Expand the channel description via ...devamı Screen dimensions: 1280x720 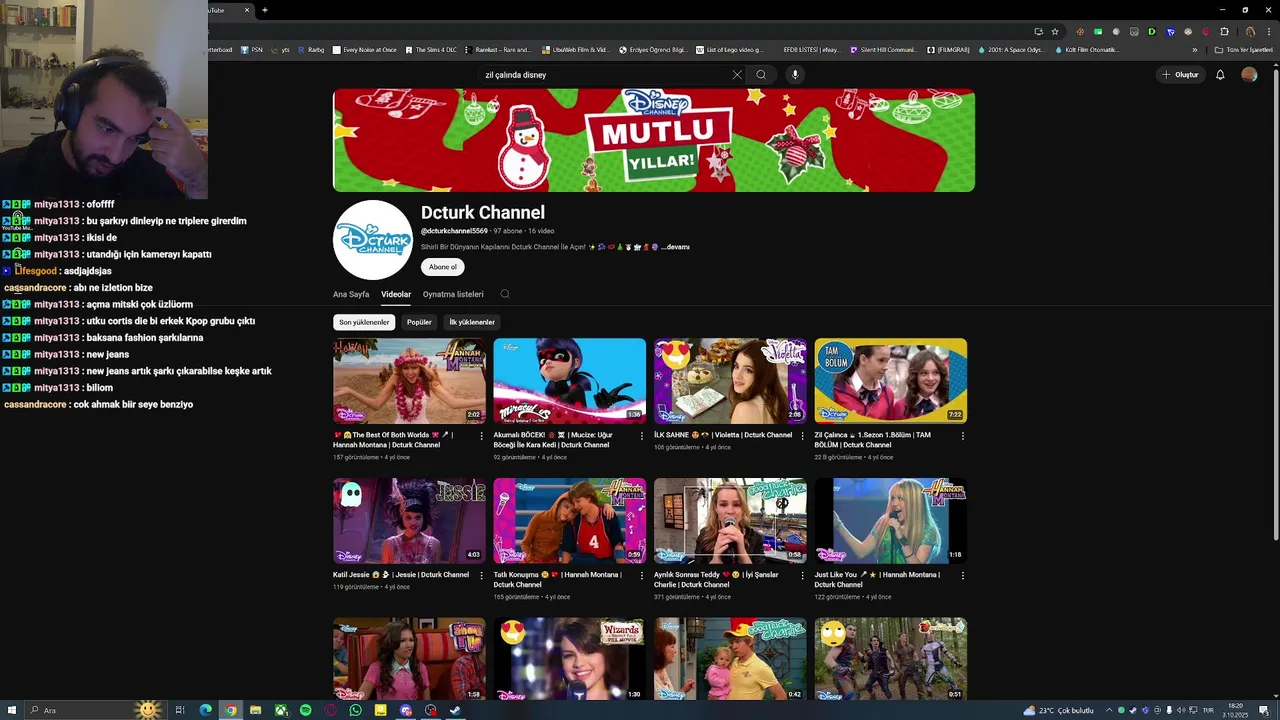pos(675,247)
